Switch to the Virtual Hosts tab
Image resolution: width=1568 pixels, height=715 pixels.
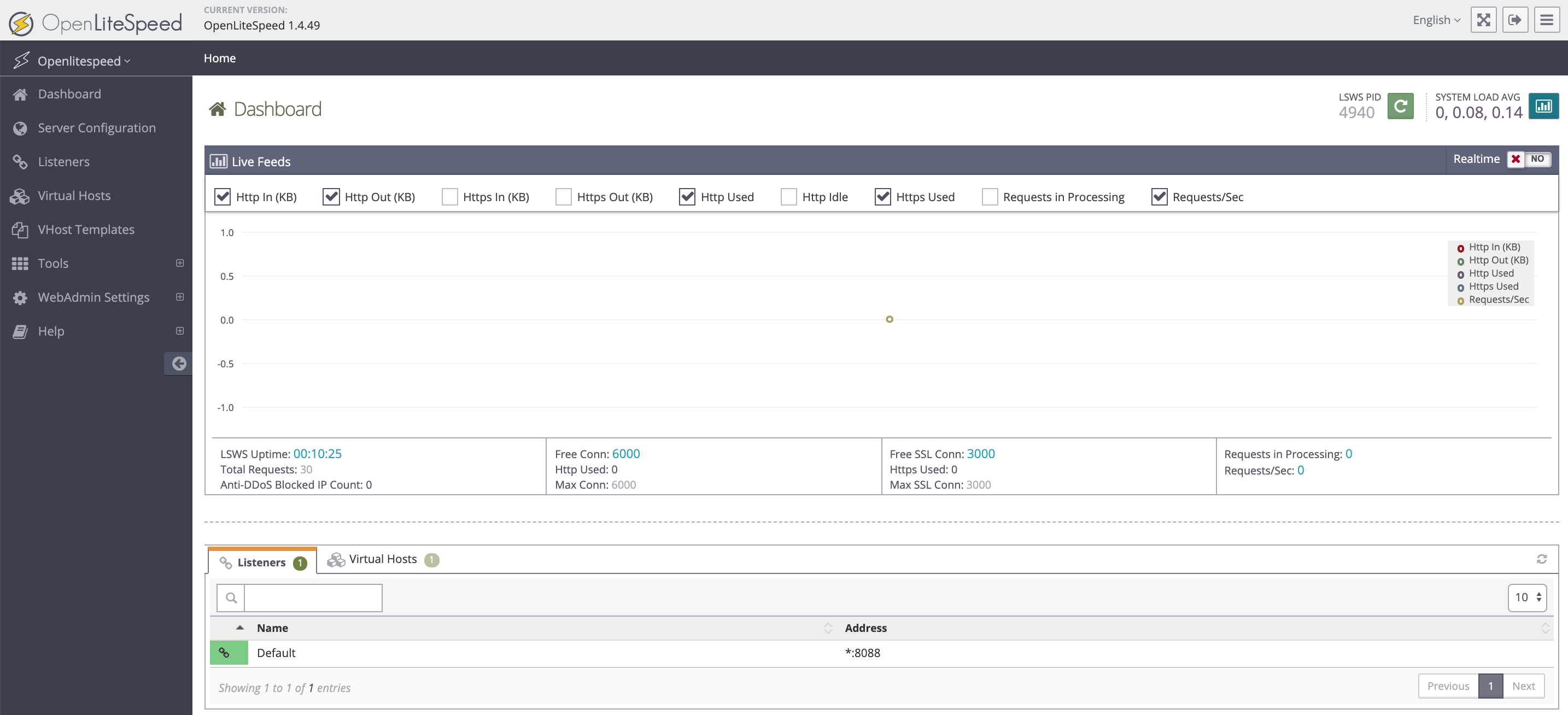click(383, 559)
